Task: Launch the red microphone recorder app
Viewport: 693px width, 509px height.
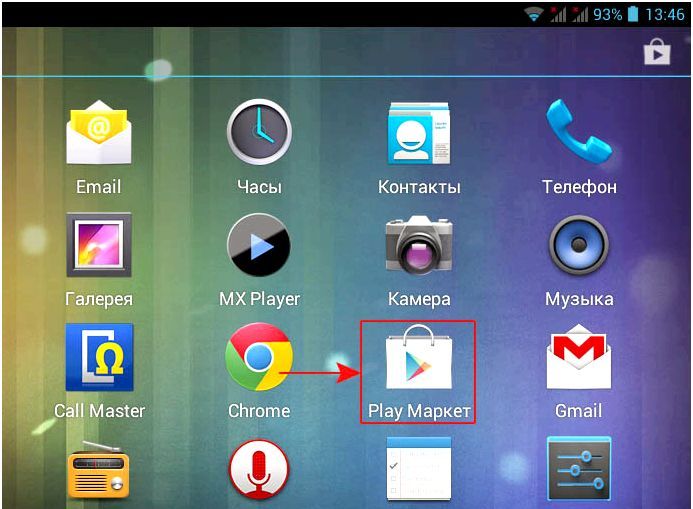Action: pos(259,470)
